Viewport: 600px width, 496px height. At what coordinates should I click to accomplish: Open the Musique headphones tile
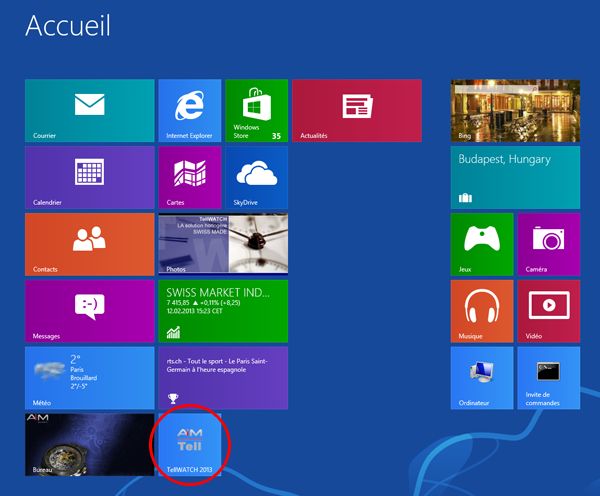(481, 310)
